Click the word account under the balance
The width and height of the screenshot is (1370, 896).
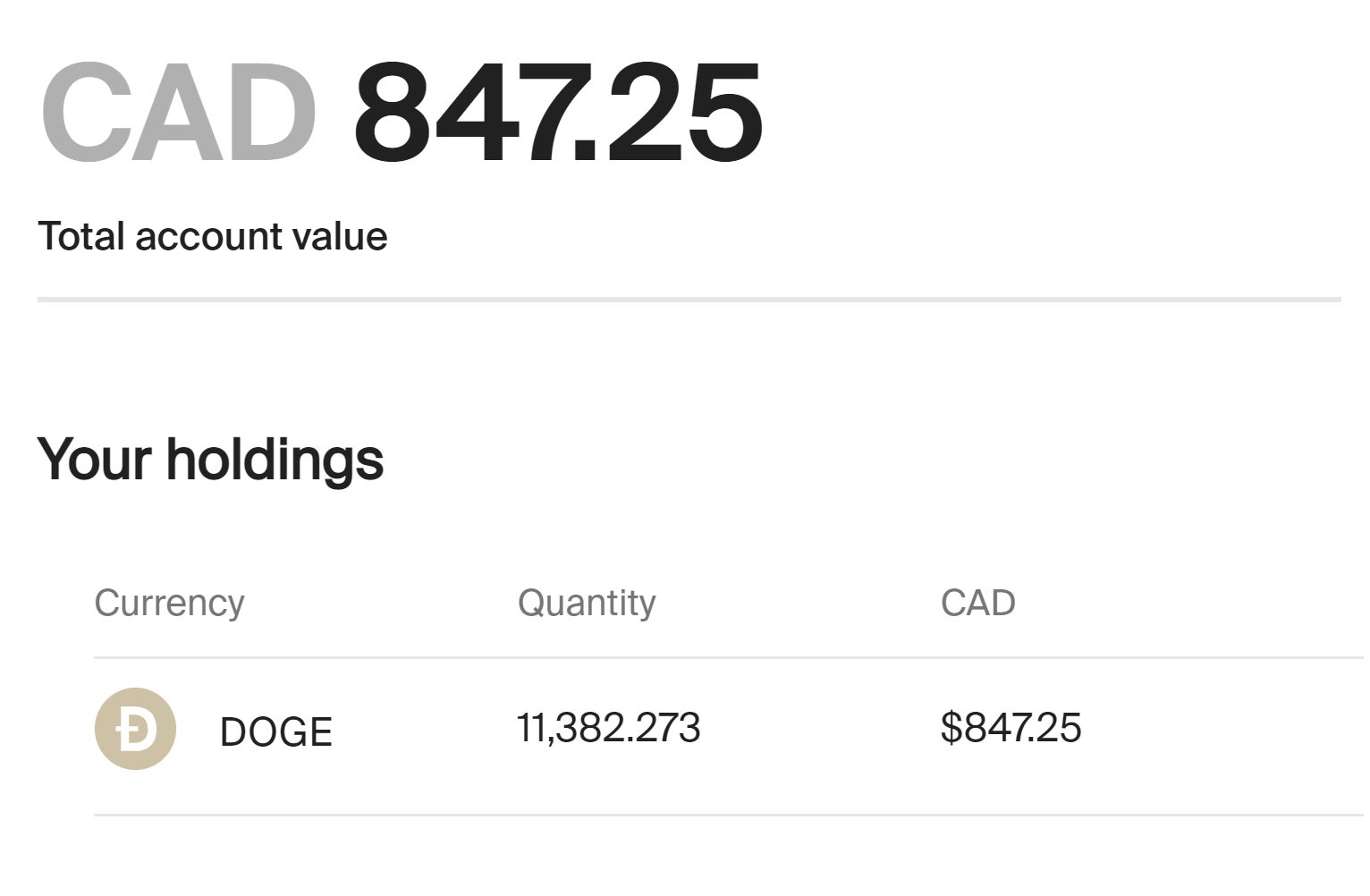(209, 237)
